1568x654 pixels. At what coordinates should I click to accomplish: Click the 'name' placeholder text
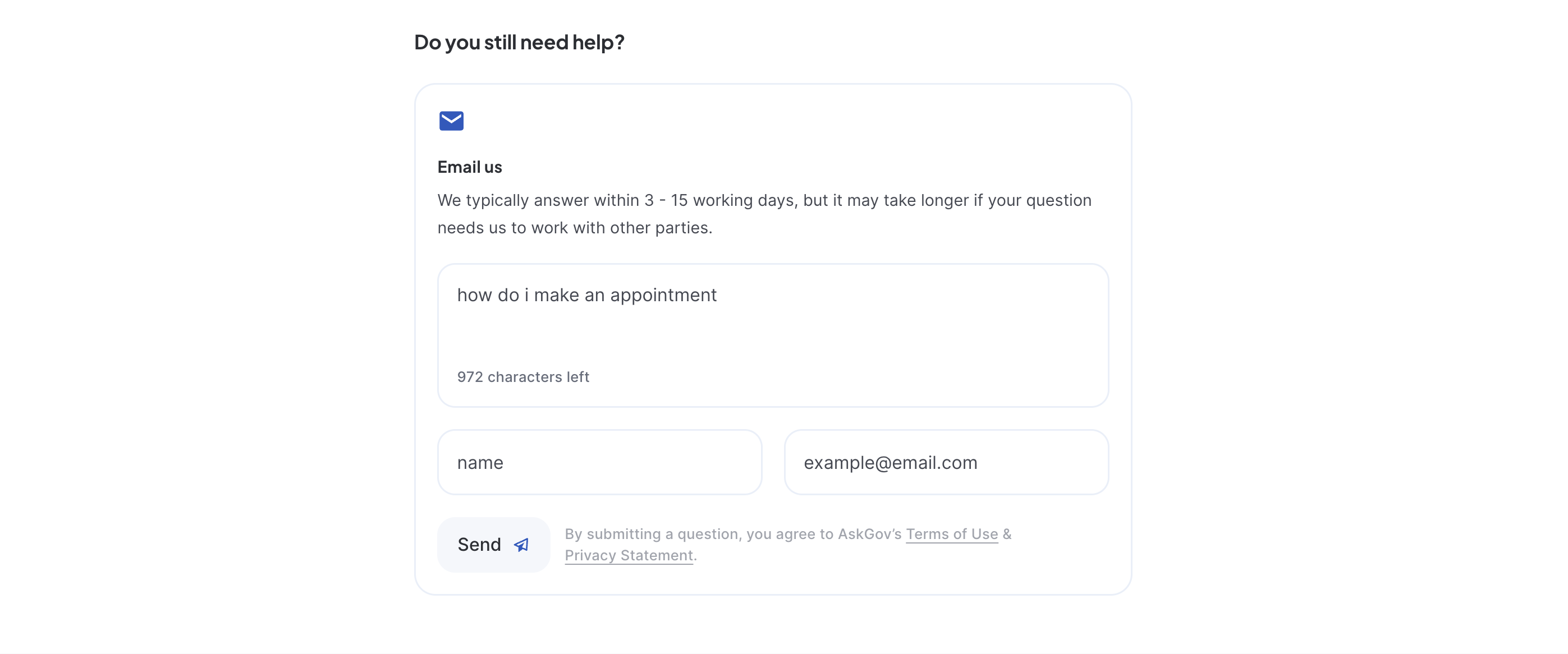tap(480, 463)
